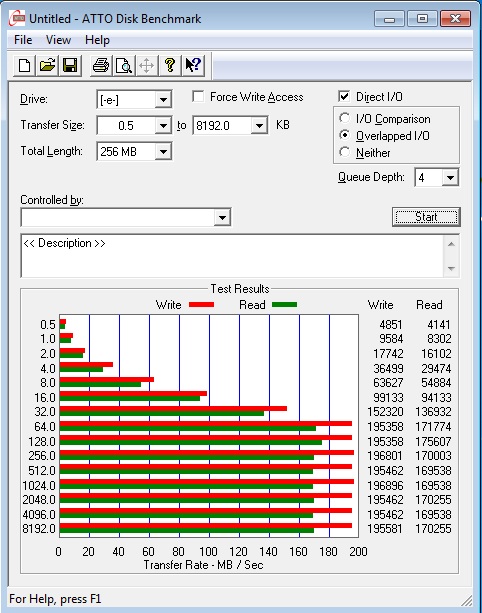The image size is (482, 613).
Task: Click the 1024.0 row label in chart
Action: click(39, 486)
